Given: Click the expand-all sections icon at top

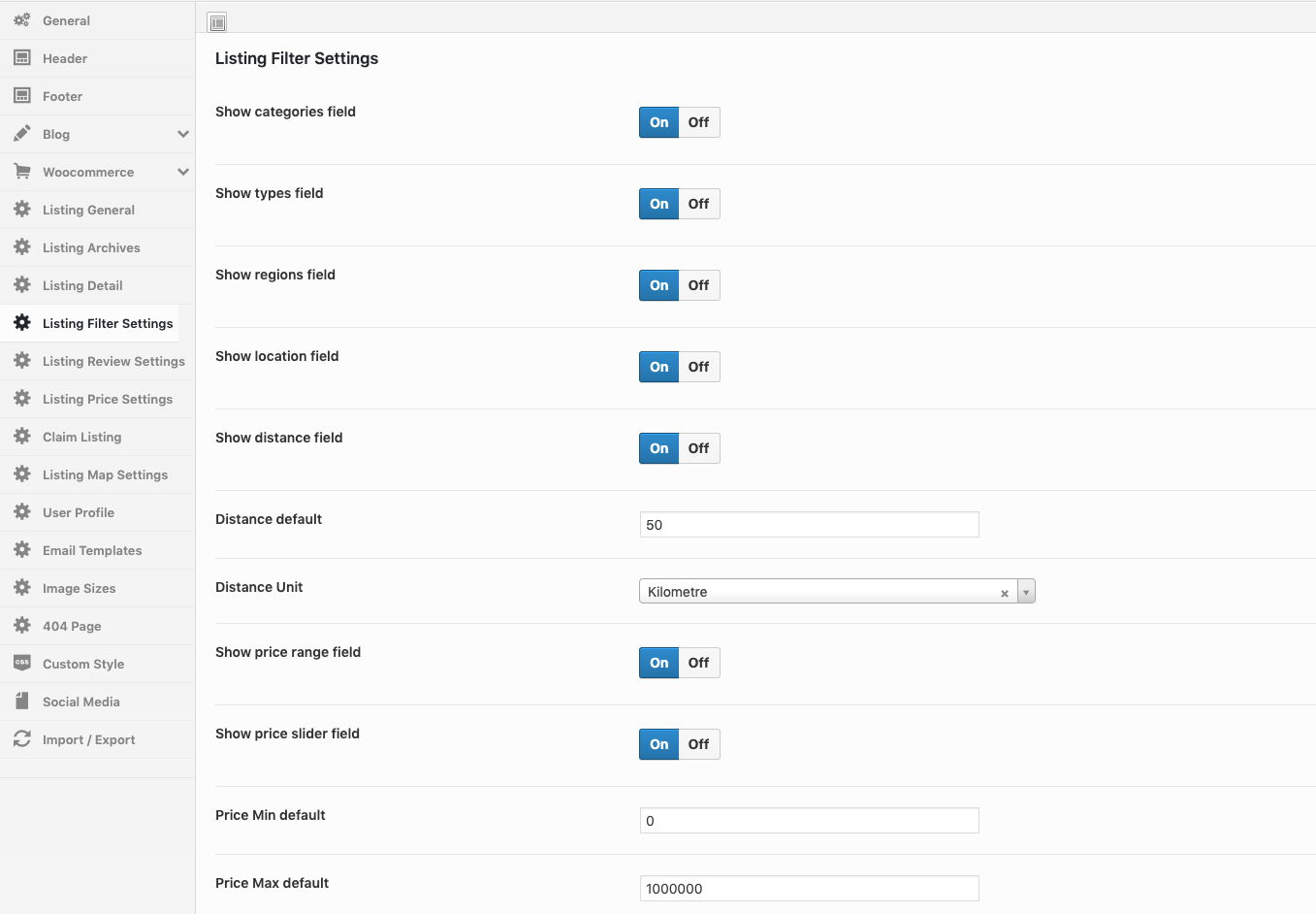Looking at the screenshot, I should click(217, 22).
